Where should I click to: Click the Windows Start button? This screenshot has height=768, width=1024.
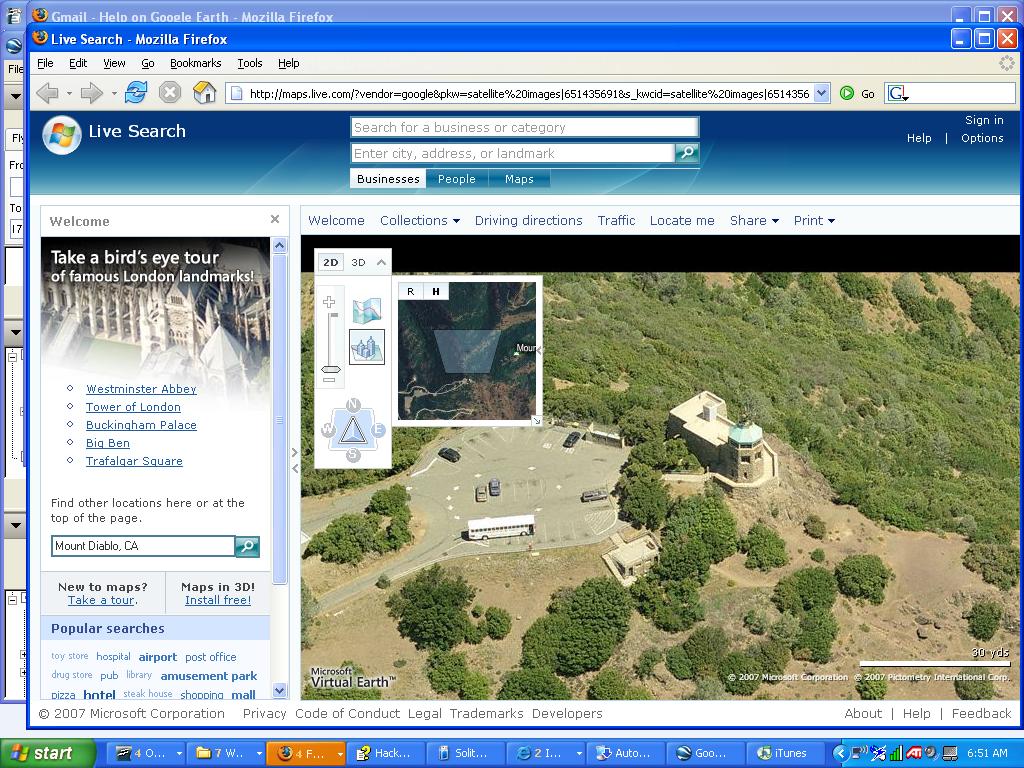pos(46,753)
